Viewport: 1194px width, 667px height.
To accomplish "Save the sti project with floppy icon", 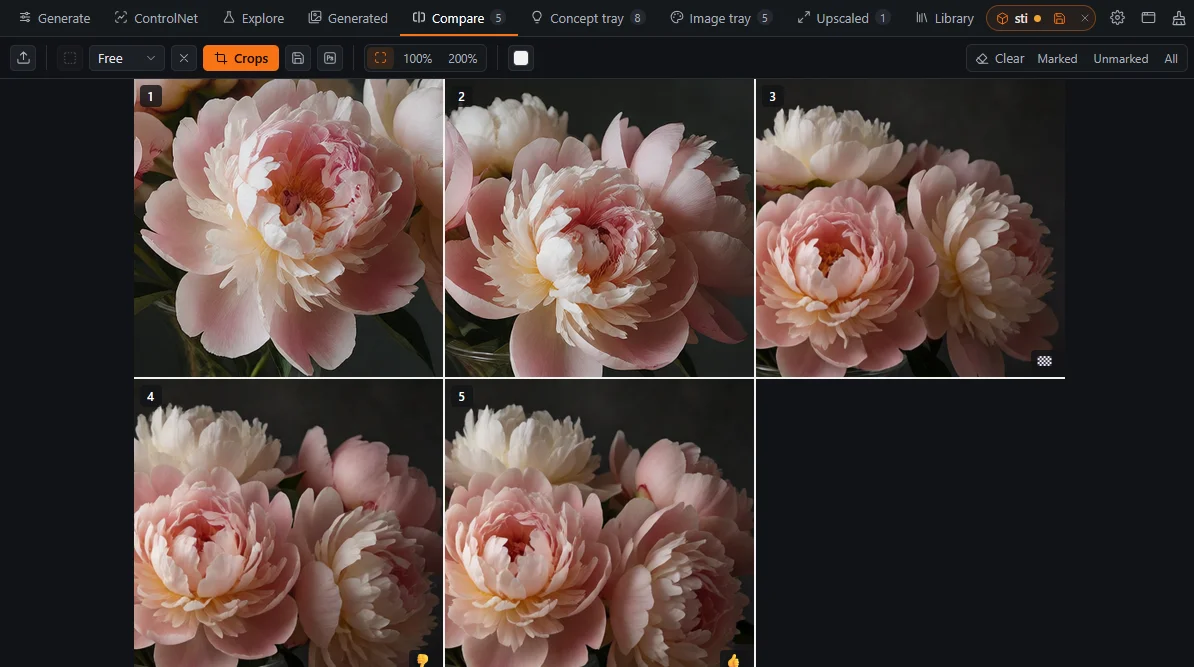I will (1058, 18).
